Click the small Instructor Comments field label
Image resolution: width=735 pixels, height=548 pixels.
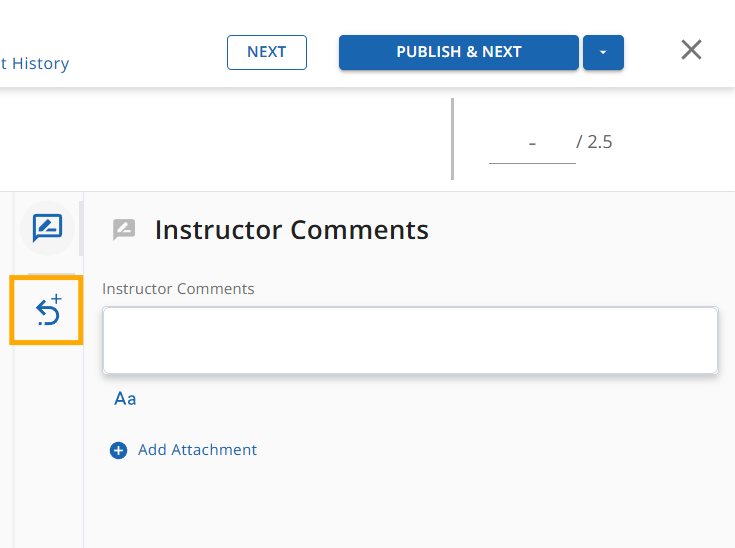[178, 289]
